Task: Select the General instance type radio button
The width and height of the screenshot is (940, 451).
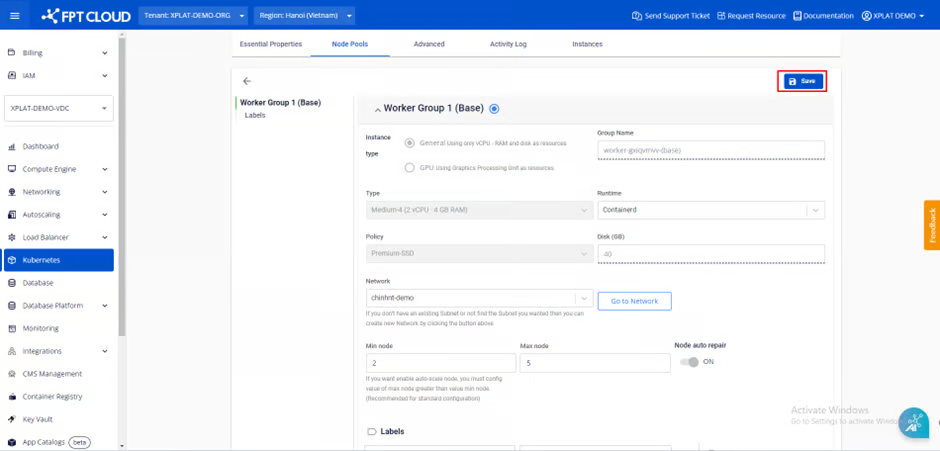Action: (x=409, y=143)
